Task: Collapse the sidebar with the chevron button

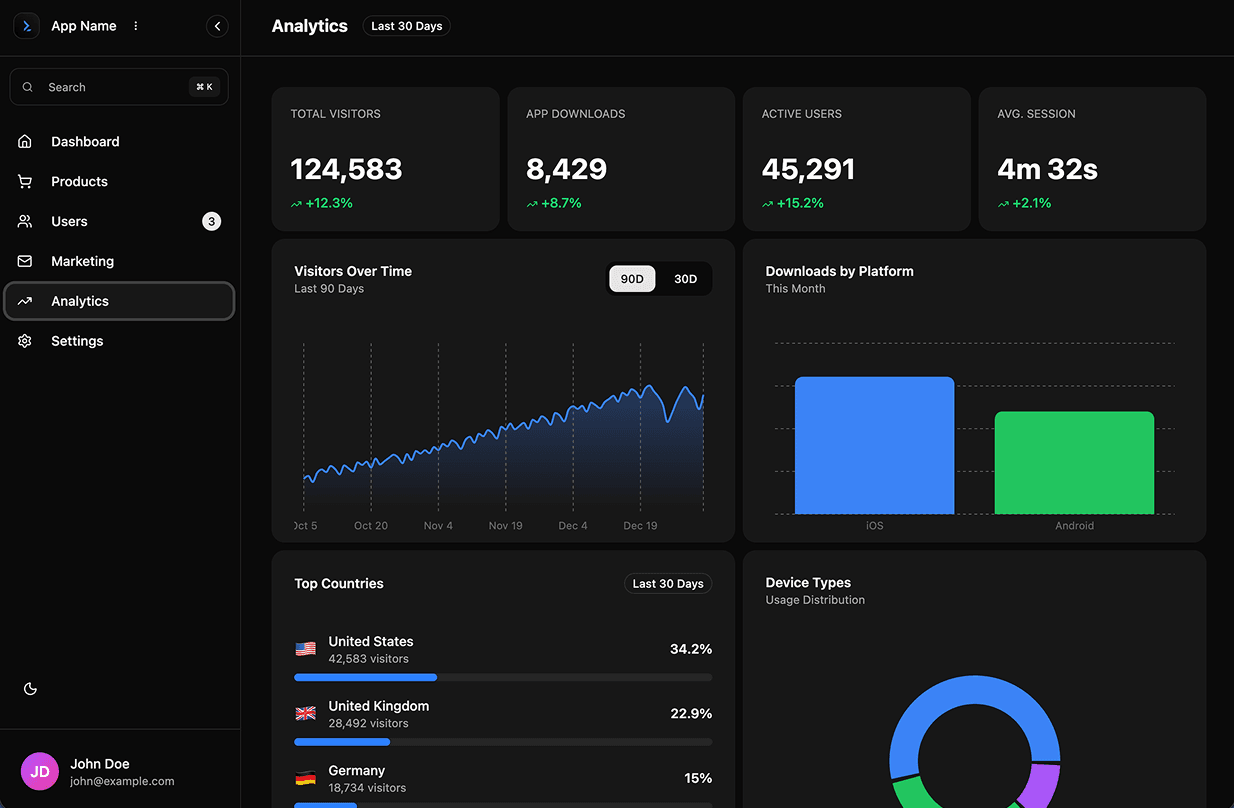Action: click(x=217, y=26)
